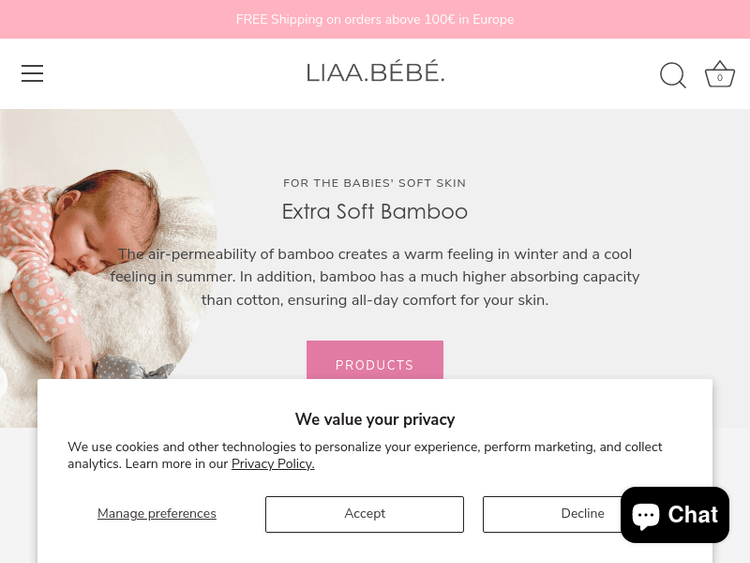Click the 'We value your privacy' title
The width and height of the screenshot is (750, 563).
[x=375, y=419]
